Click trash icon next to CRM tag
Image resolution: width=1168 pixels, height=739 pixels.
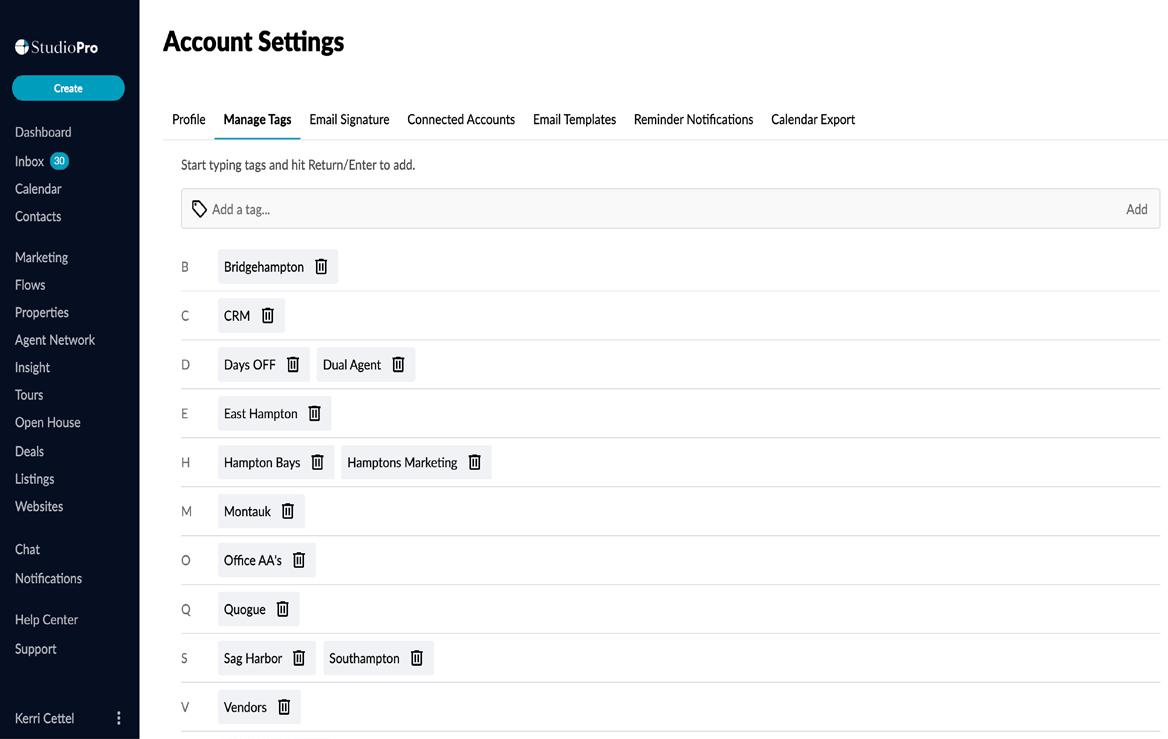pos(268,316)
